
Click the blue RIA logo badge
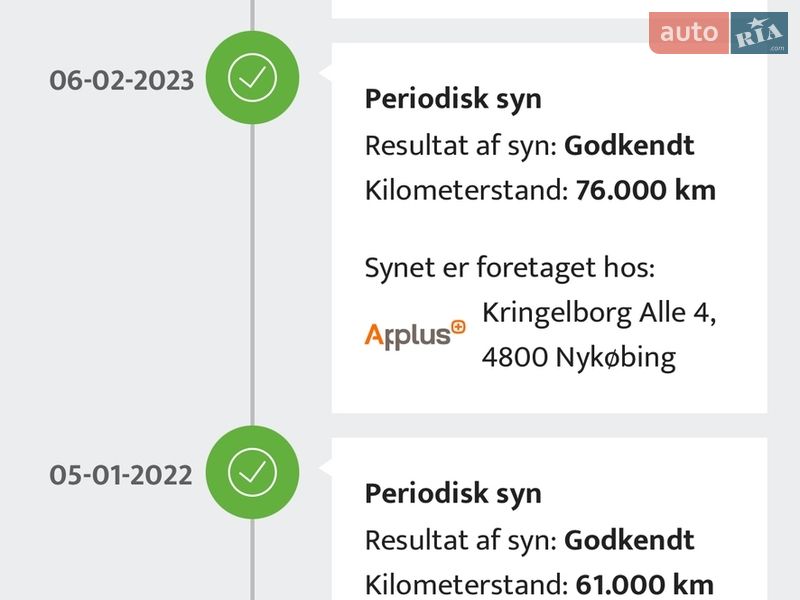[x=759, y=33]
